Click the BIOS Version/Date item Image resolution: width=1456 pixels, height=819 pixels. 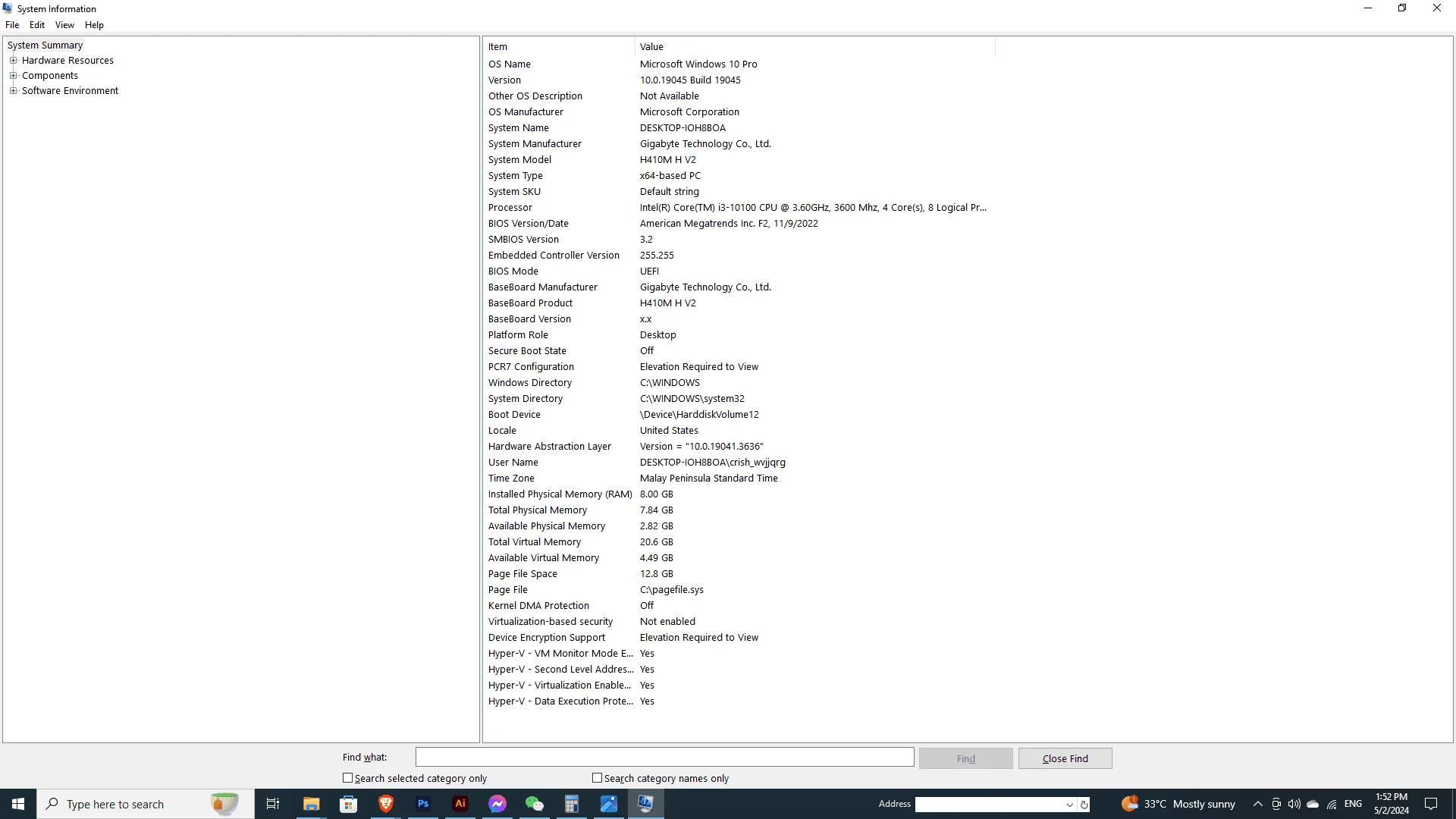pyautogui.click(x=529, y=224)
